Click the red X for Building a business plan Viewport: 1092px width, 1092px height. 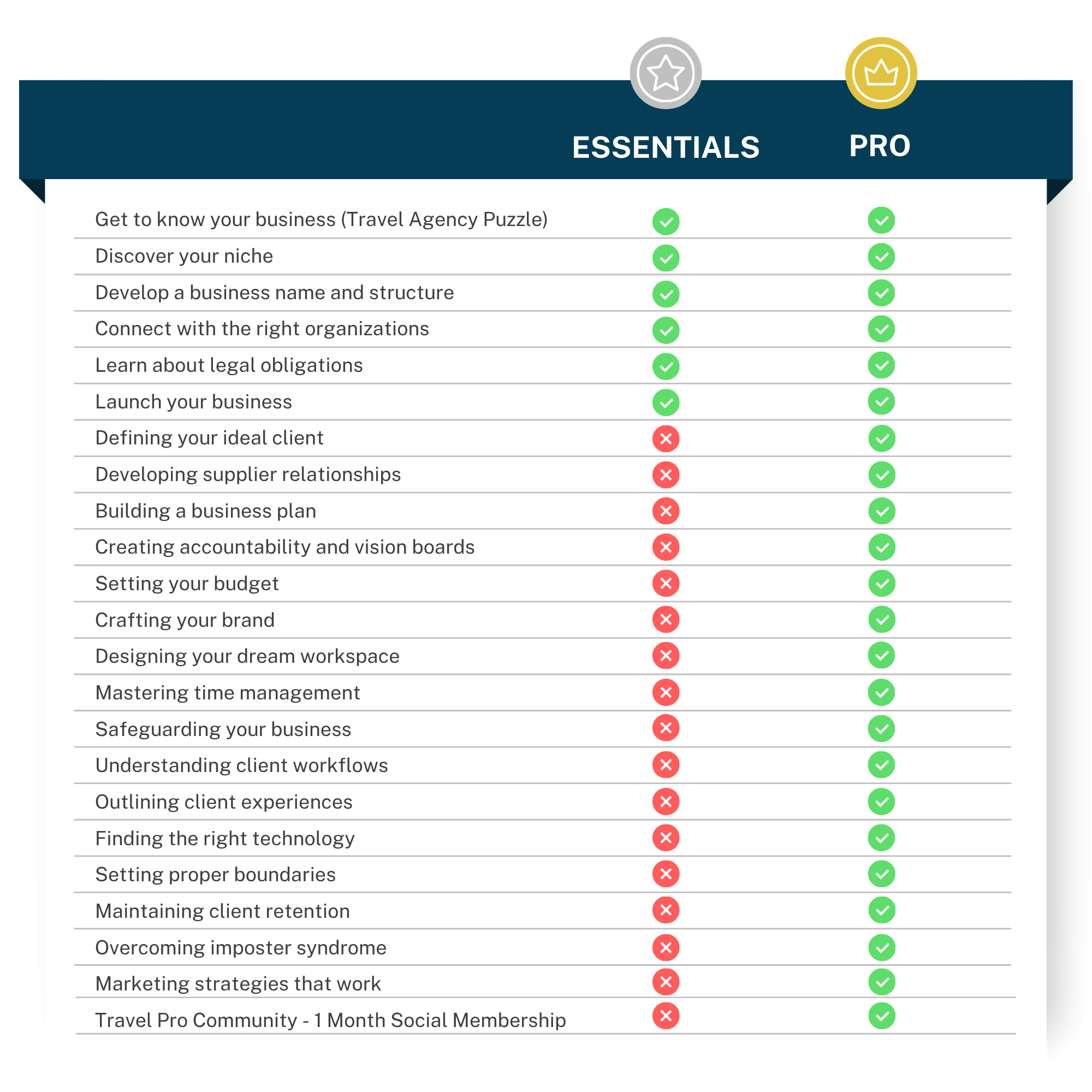666,511
